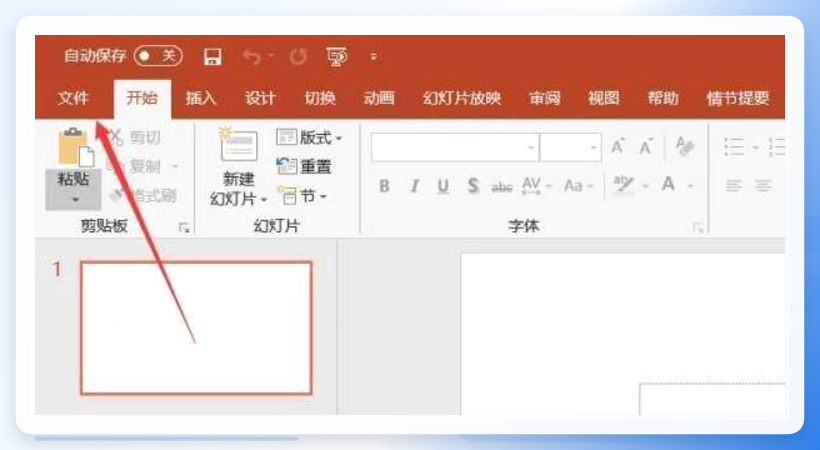Open the 节 (Section) dropdown
Screen dimensions: 820x450
pyautogui.click(x=302, y=196)
